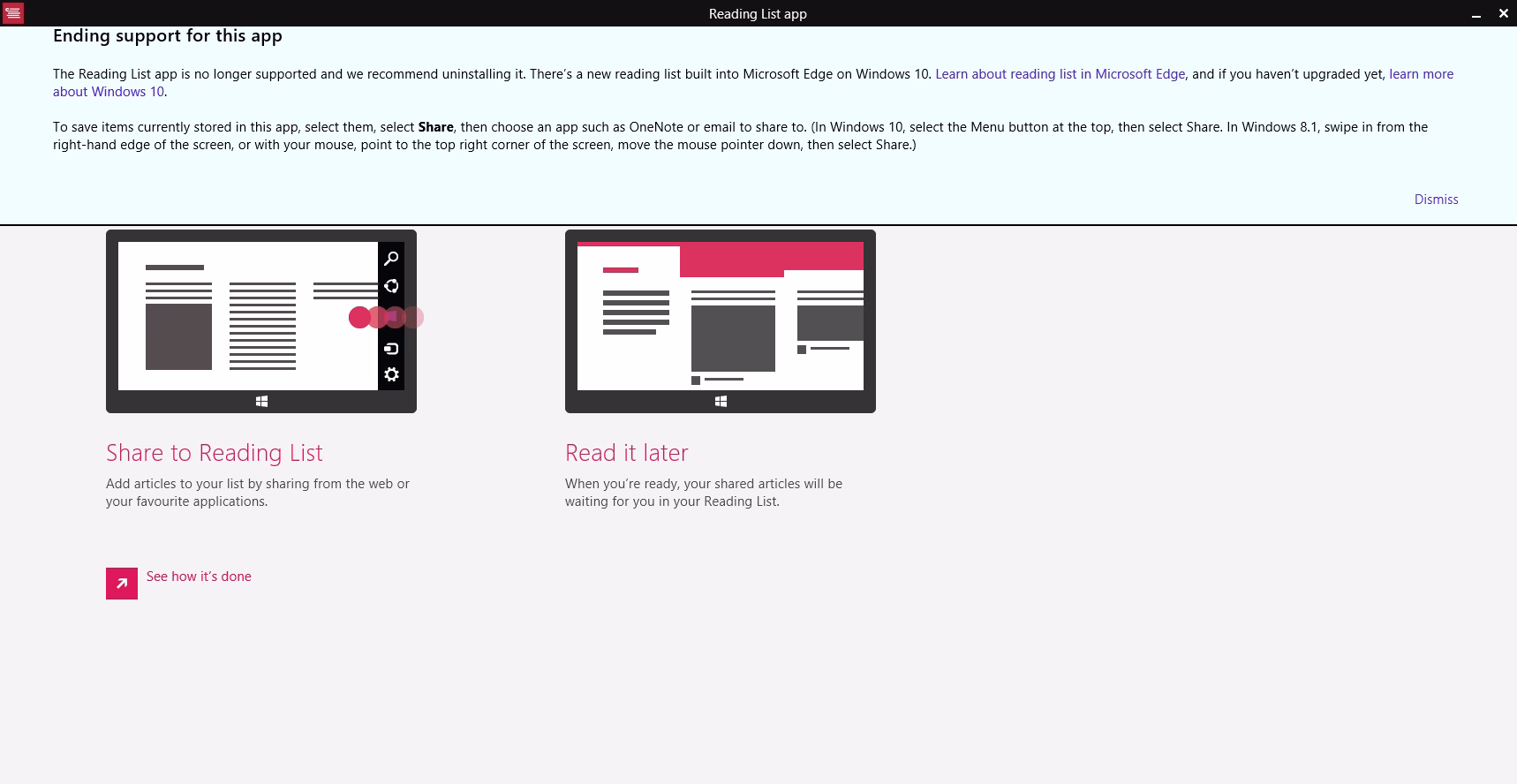Click the pink arrow icon beside See how it's done

click(x=122, y=584)
